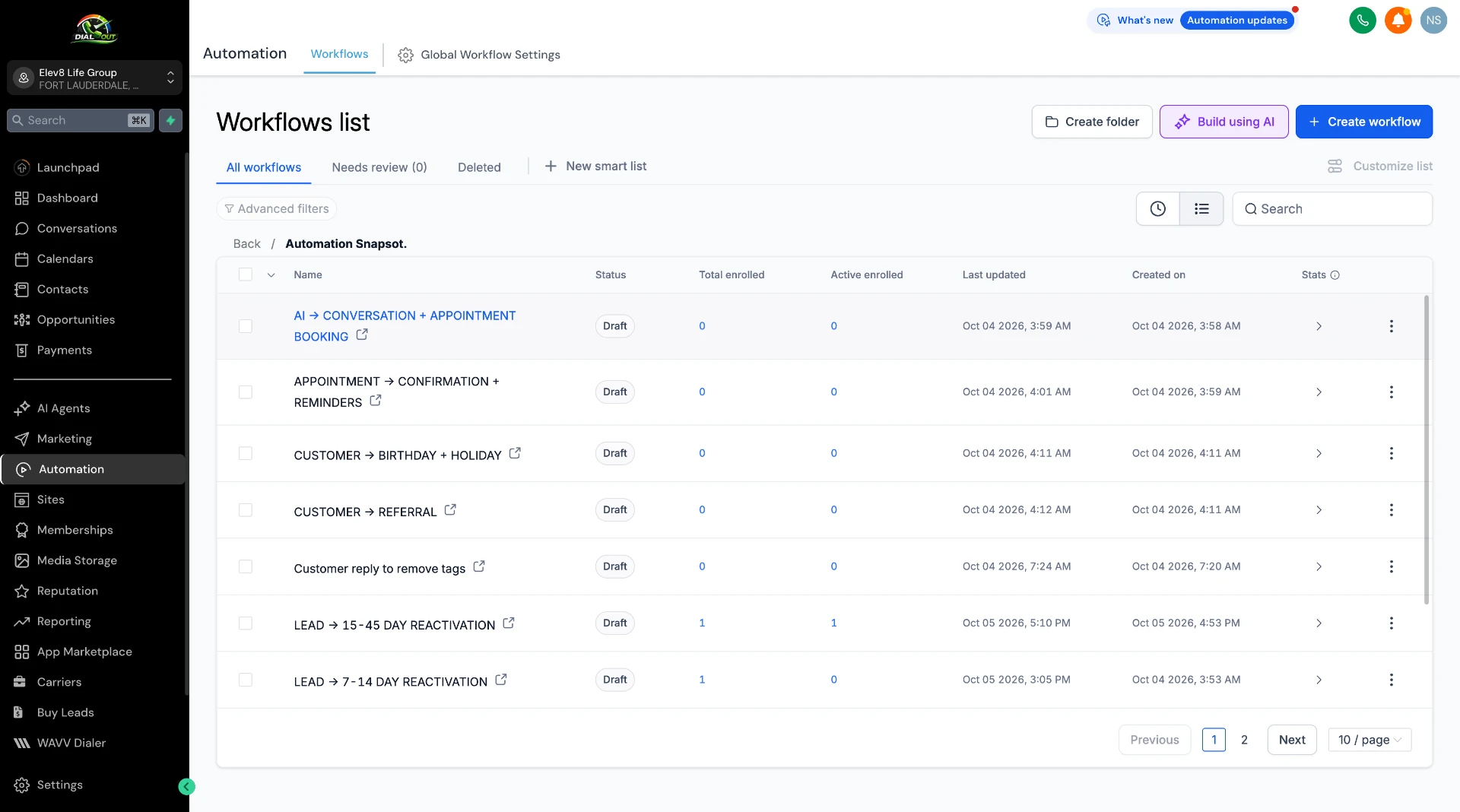
Task: Expand the Elev8 Life Group account switcher
Action: 94,78
